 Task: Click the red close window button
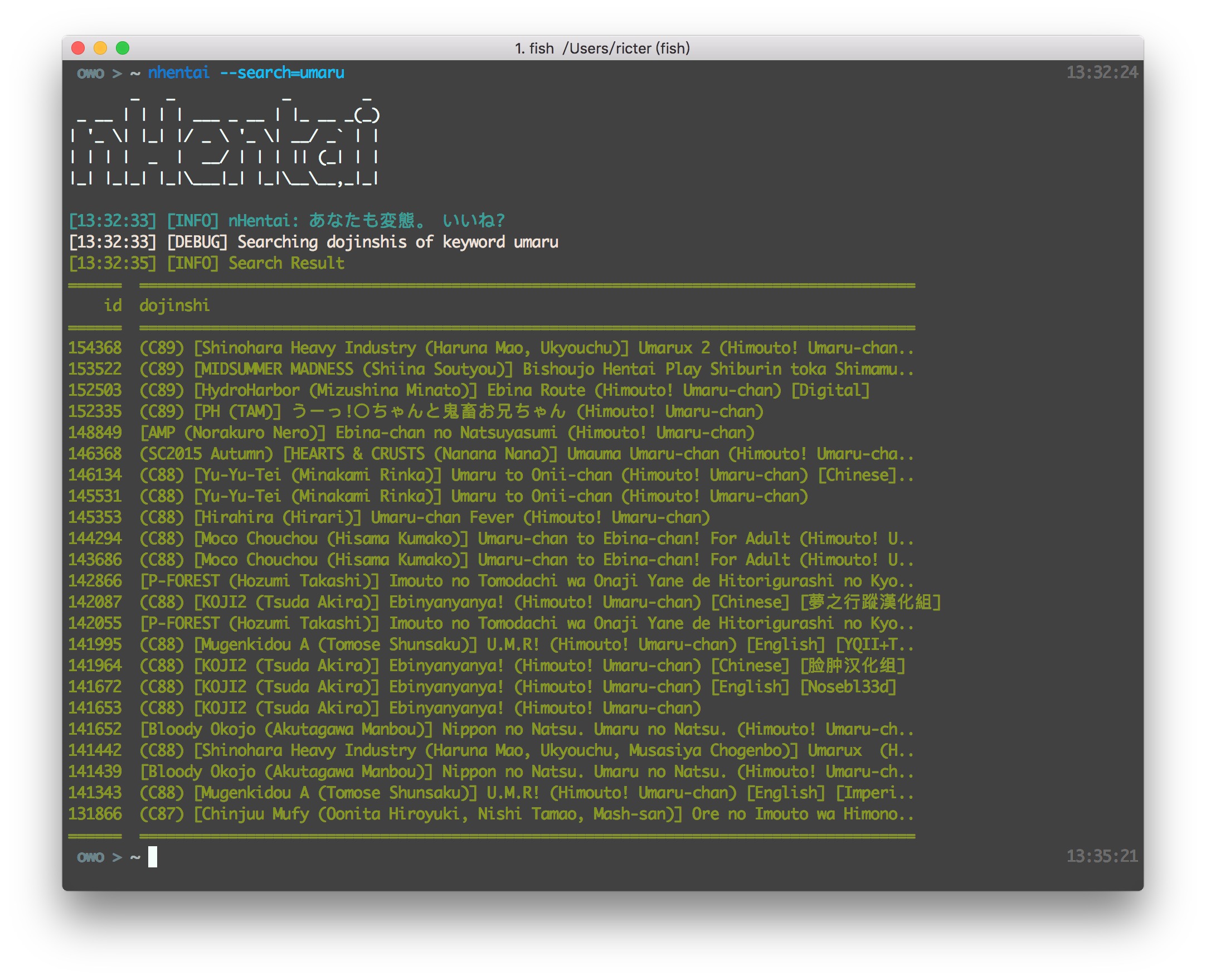(78, 48)
